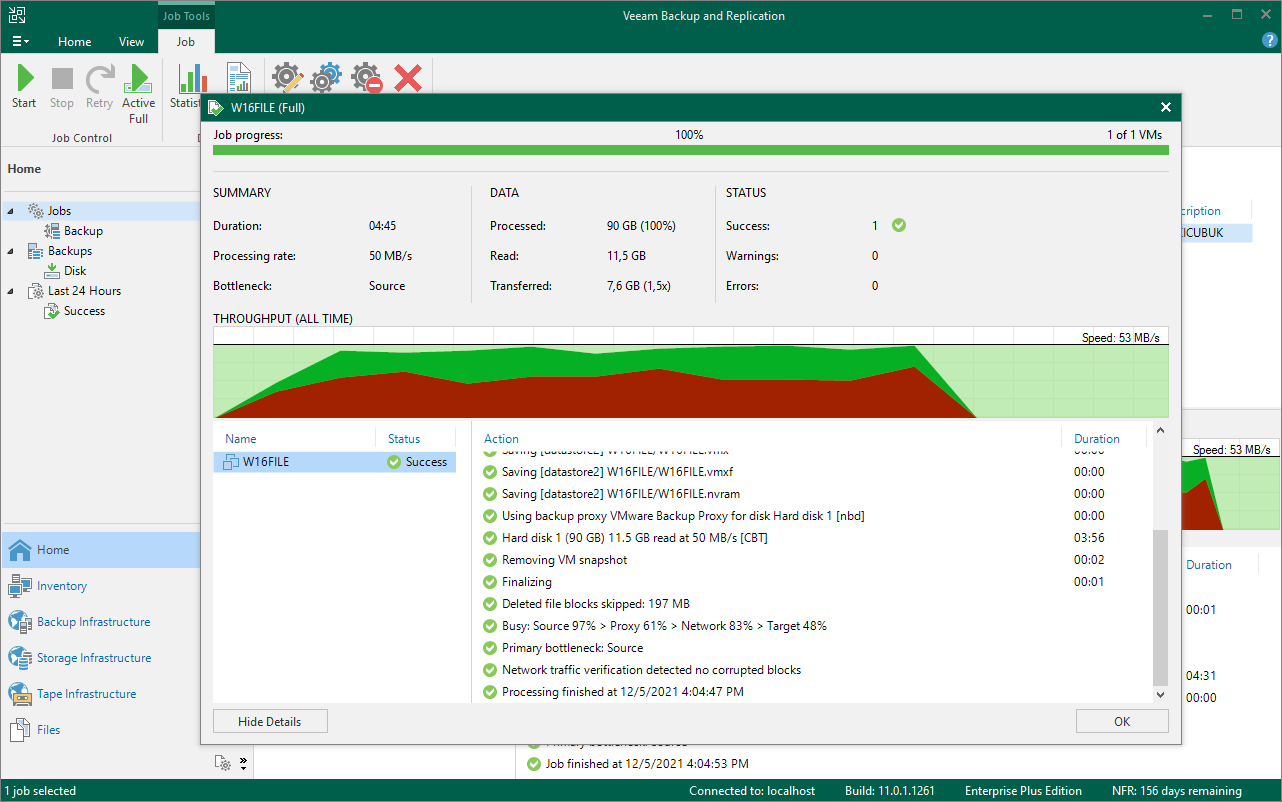Viewport: 1282px width, 802px height.
Task: Open the main hamburger menu dropdown
Action: [20, 42]
